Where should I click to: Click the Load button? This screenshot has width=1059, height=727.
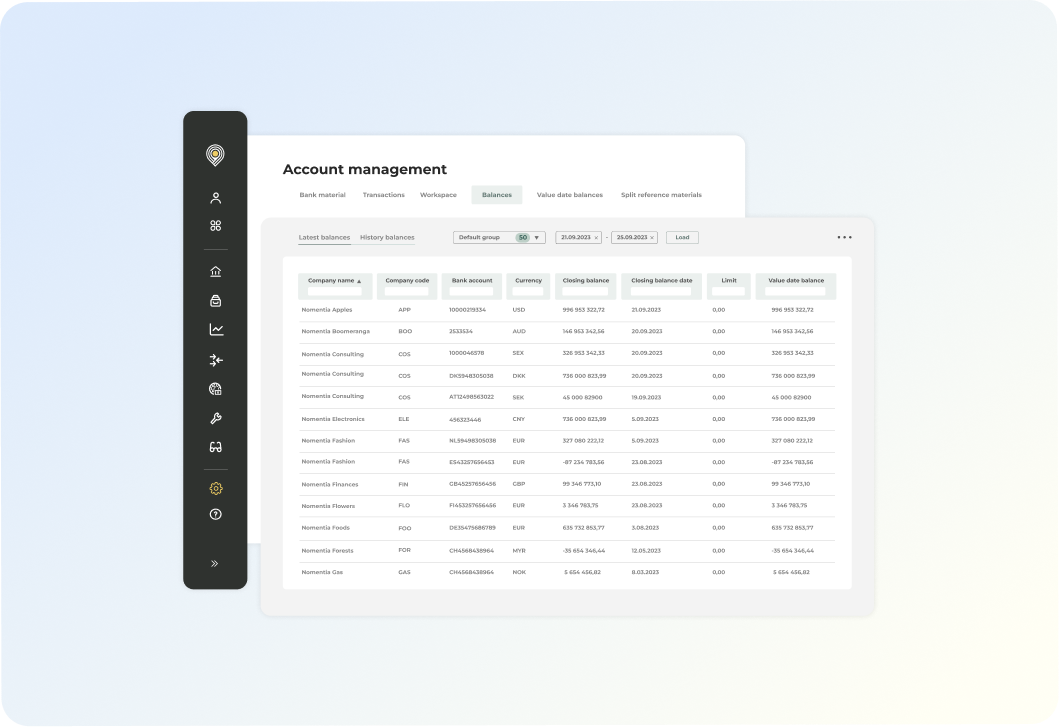pyautogui.click(x=682, y=237)
